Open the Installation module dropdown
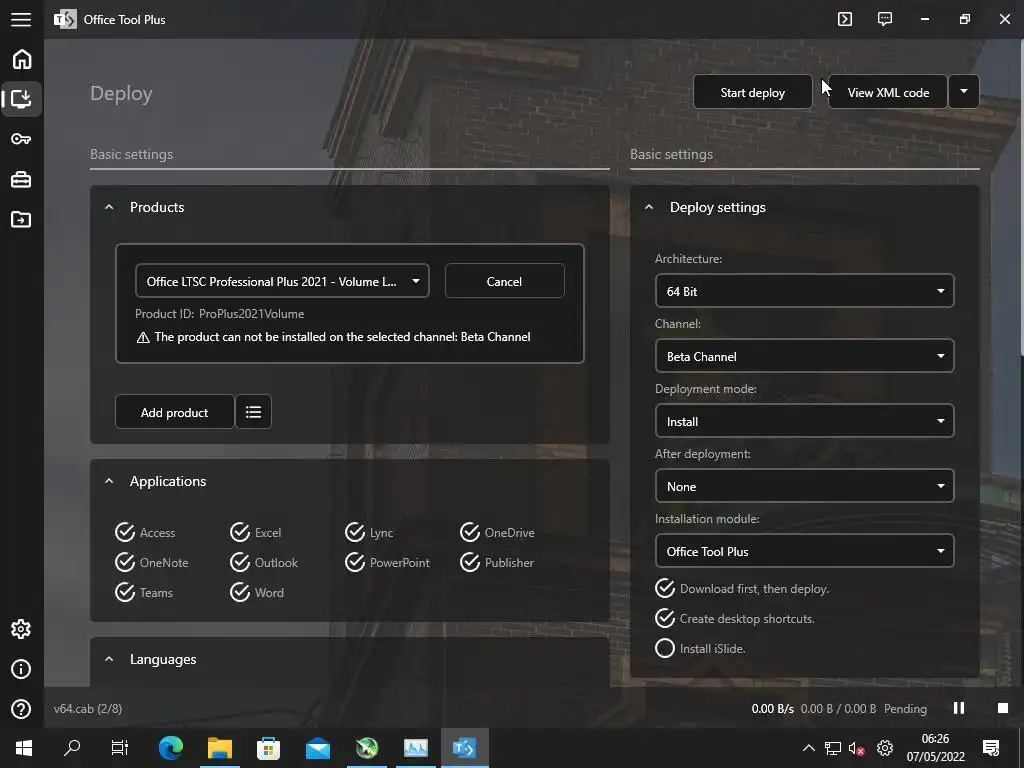 pyautogui.click(x=805, y=552)
